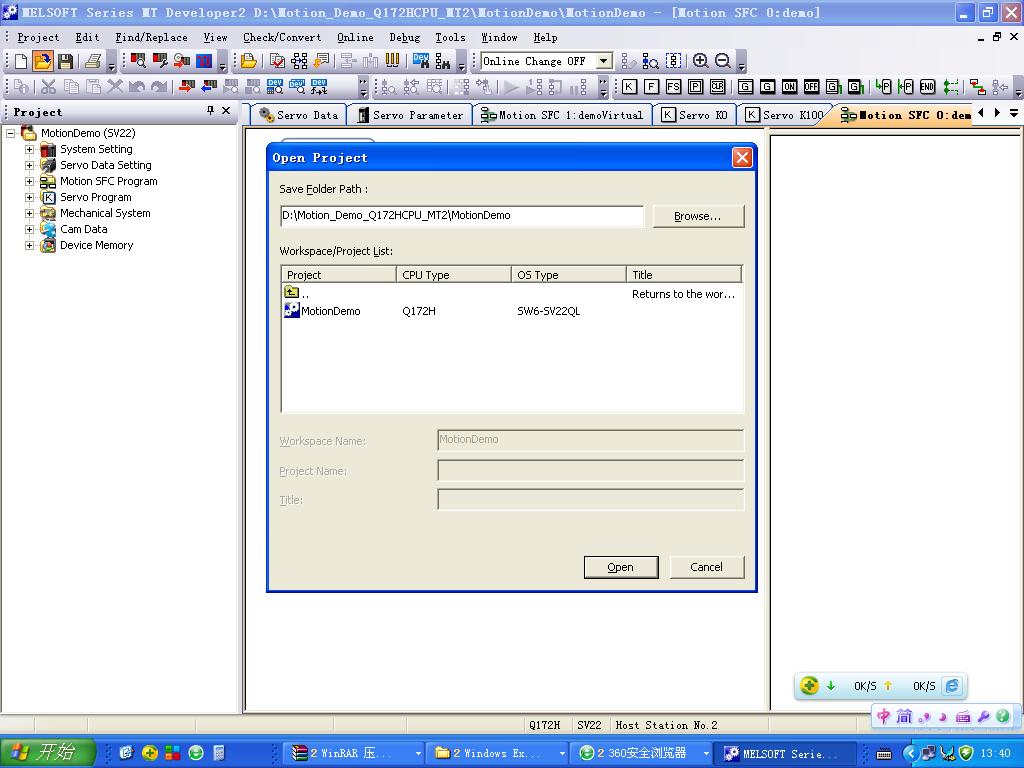This screenshot has height=768, width=1024.
Task: Click the Save Folder Path text field
Action: [x=462, y=216]
